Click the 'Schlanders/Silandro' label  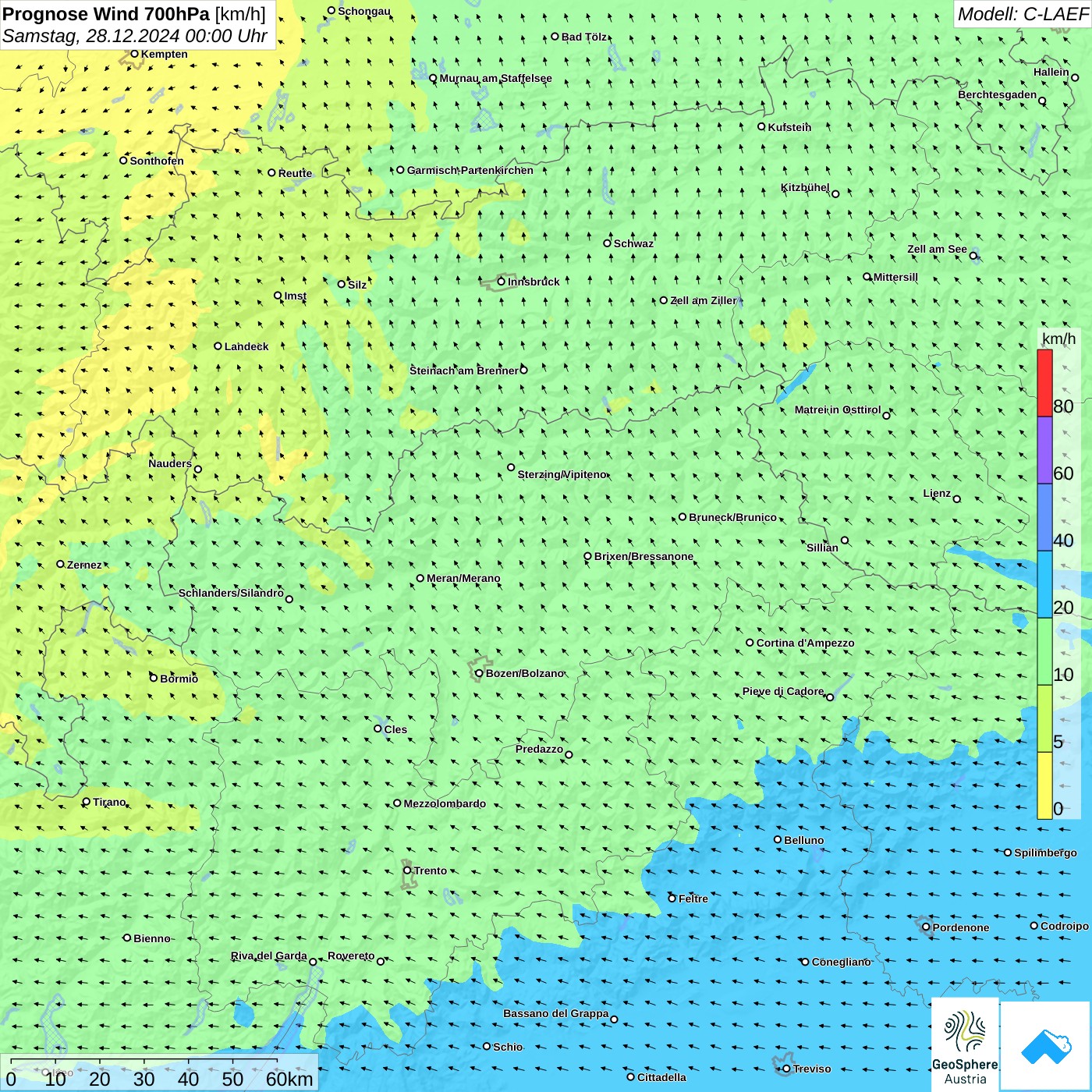[x=231, y=593]
